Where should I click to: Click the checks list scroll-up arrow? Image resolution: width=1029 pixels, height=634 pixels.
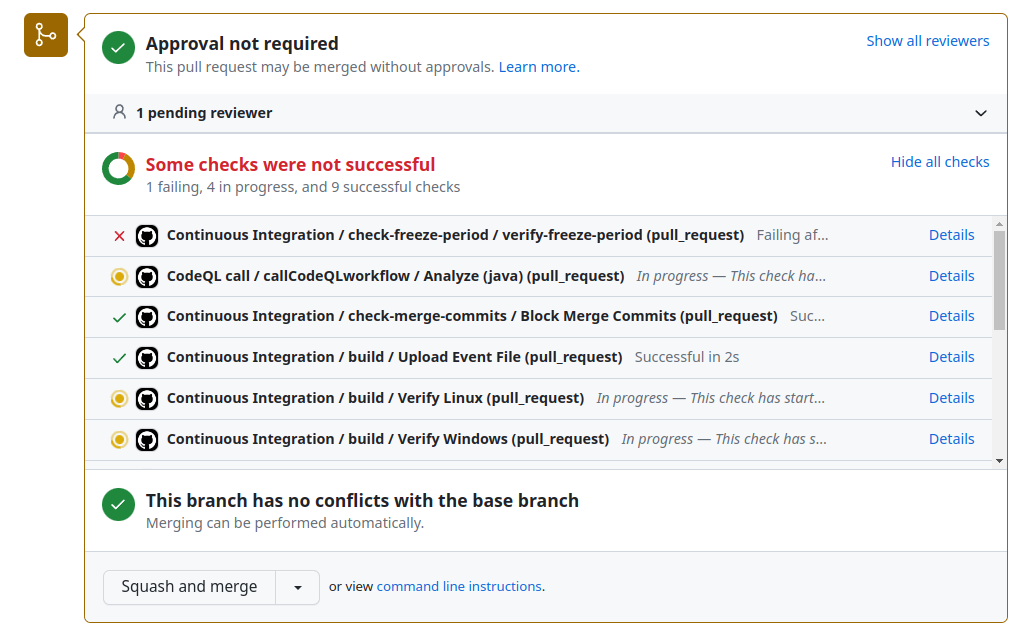[999, 224]
